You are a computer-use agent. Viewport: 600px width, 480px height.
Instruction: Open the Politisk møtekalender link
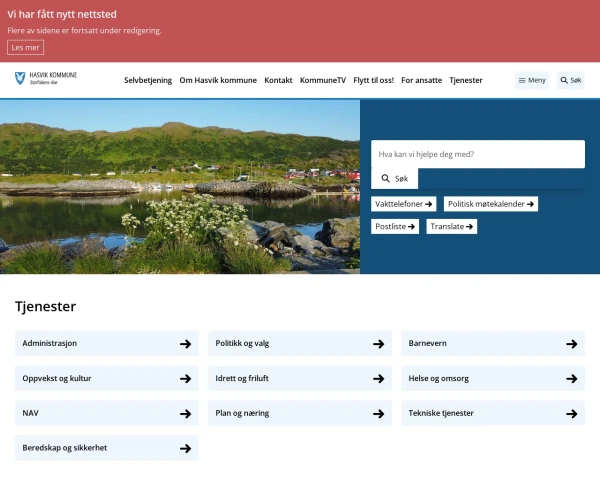(491, 204)
